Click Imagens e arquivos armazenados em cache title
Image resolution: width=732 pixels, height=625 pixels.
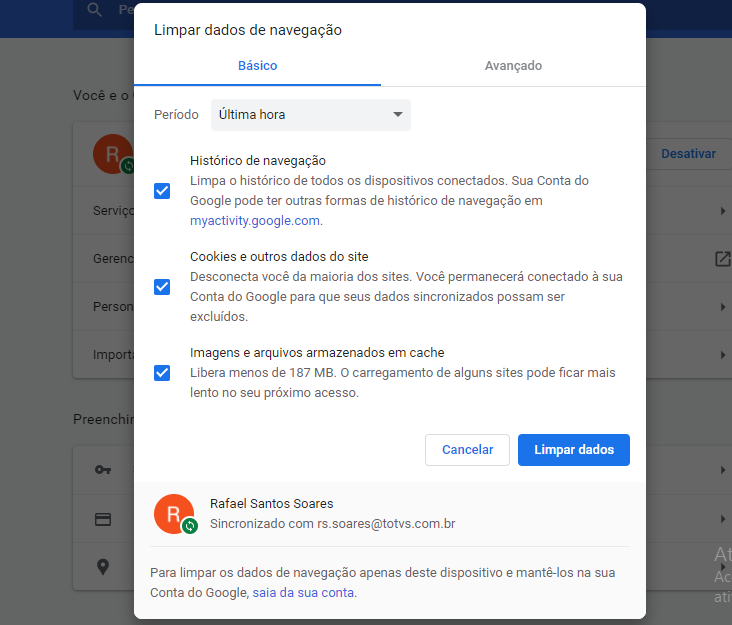point(317,353)
